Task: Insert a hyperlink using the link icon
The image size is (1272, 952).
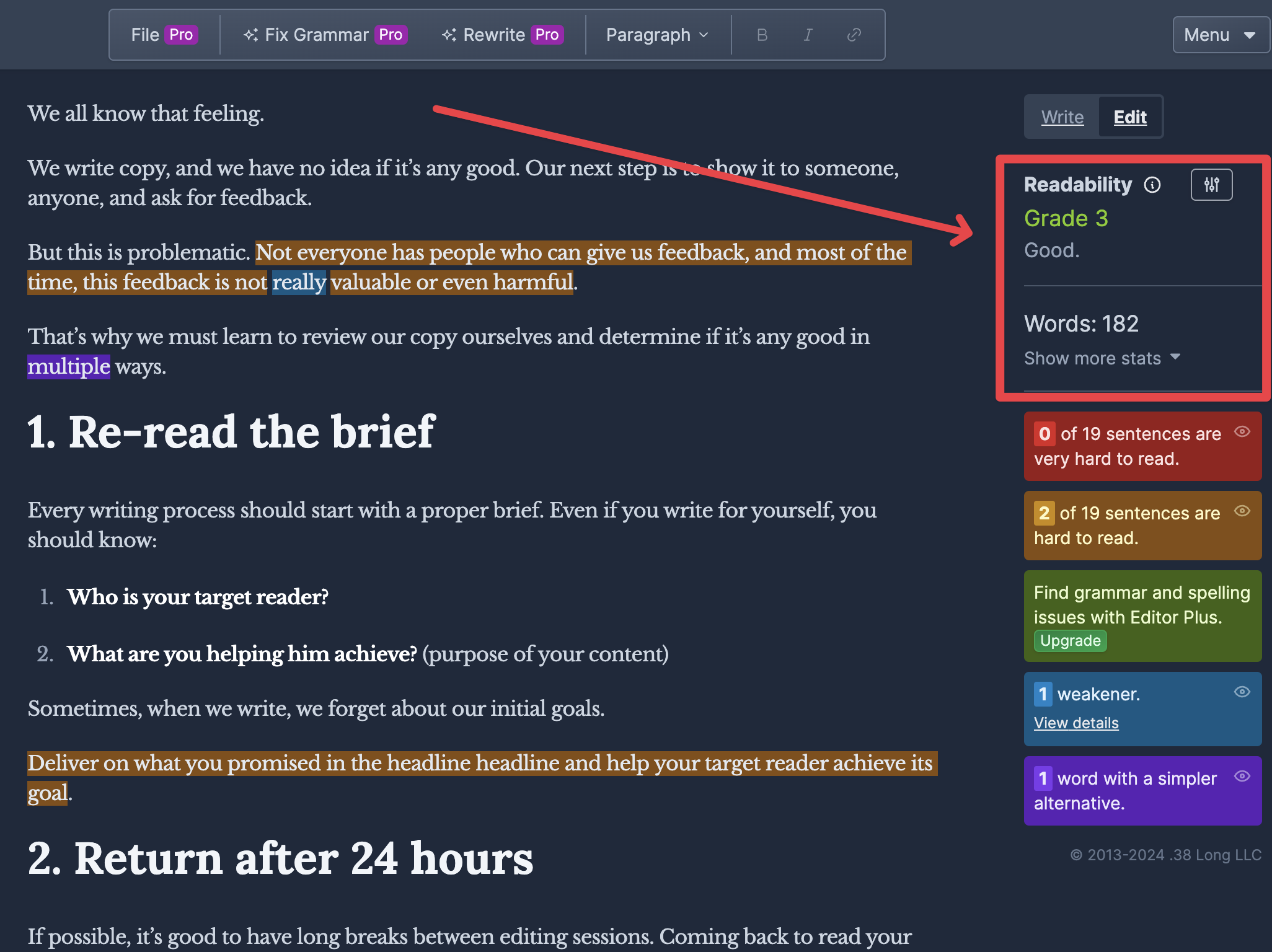Action: pyautogui.click(x=854, y=35)
